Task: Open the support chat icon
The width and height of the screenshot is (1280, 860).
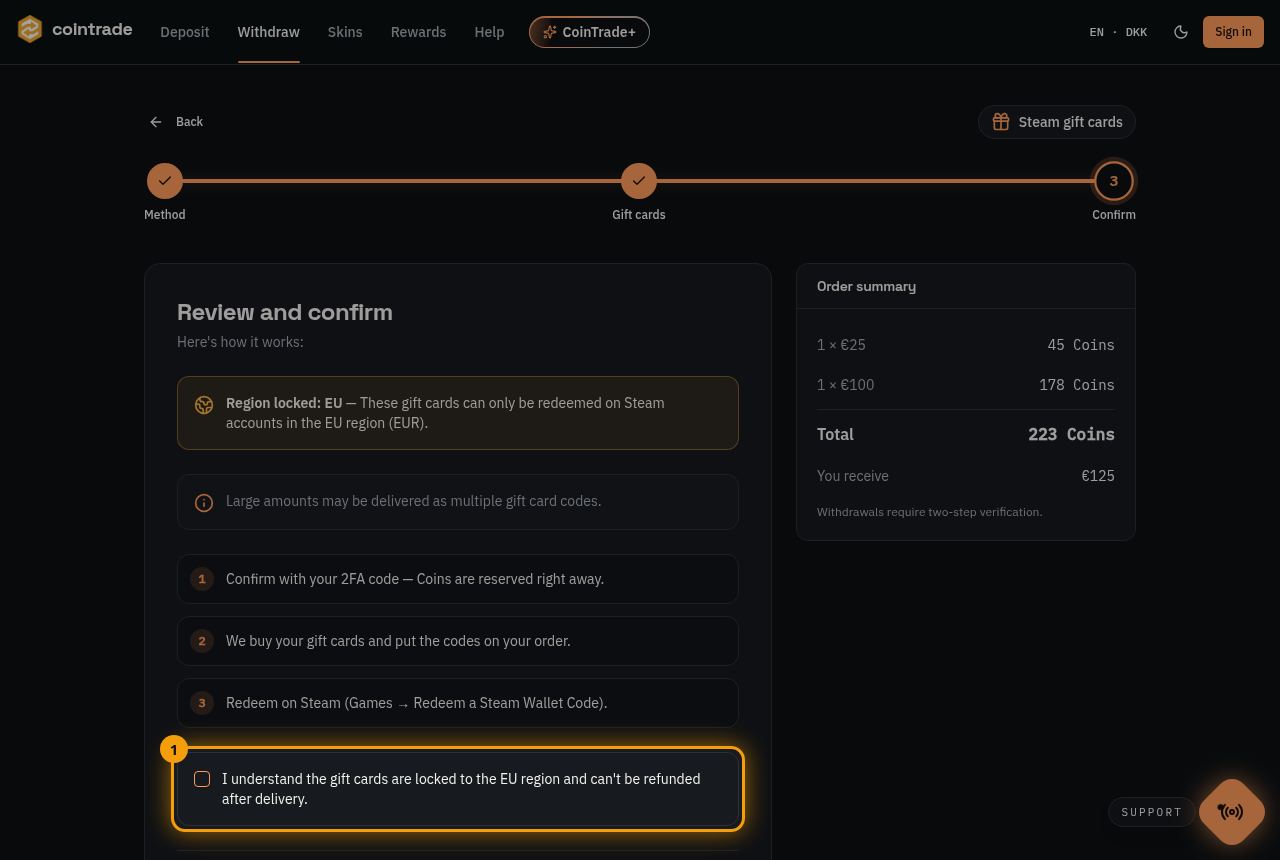Action: [x=1231, y=812]
